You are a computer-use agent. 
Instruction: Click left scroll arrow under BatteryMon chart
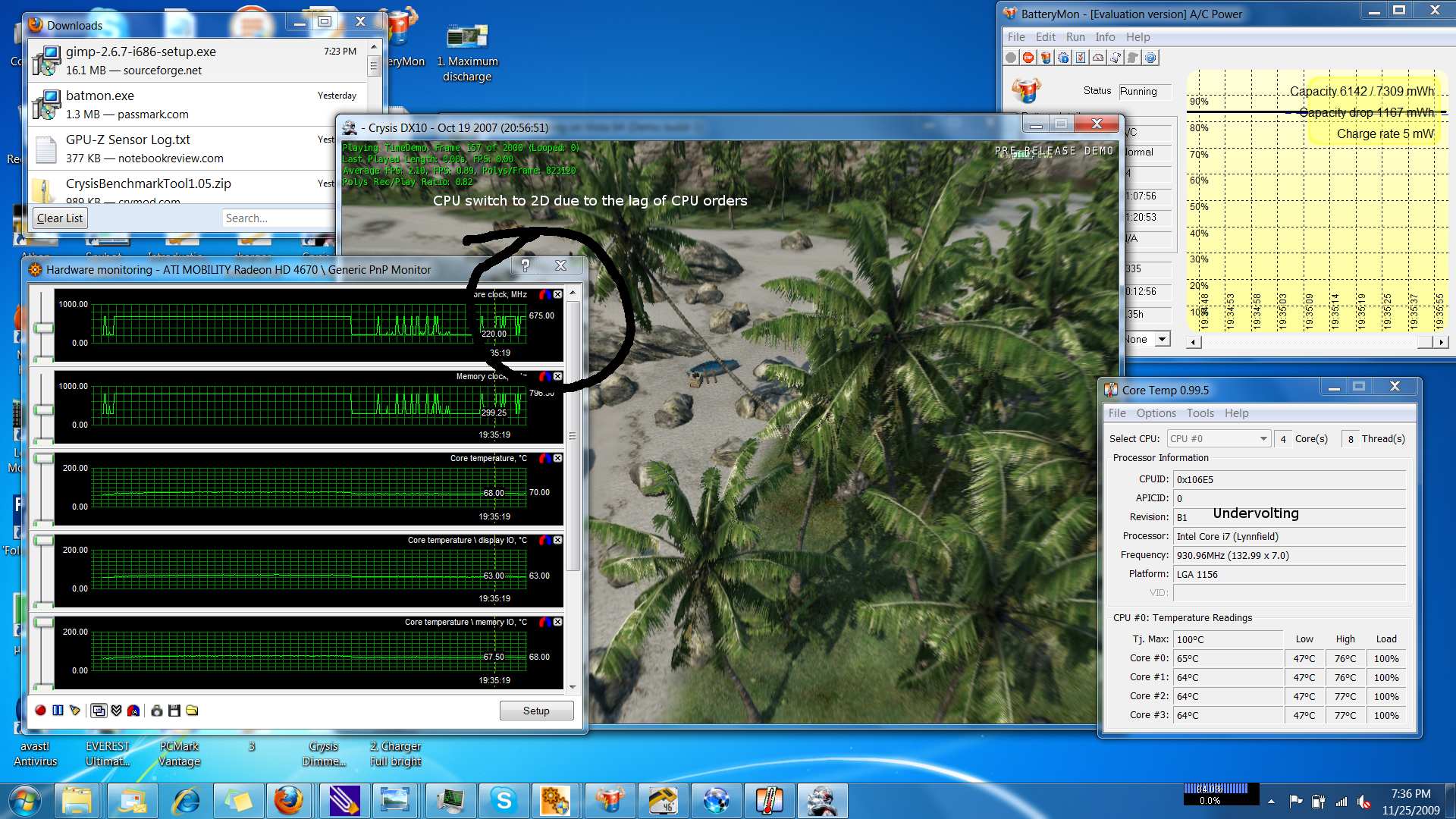[1194, 342]
